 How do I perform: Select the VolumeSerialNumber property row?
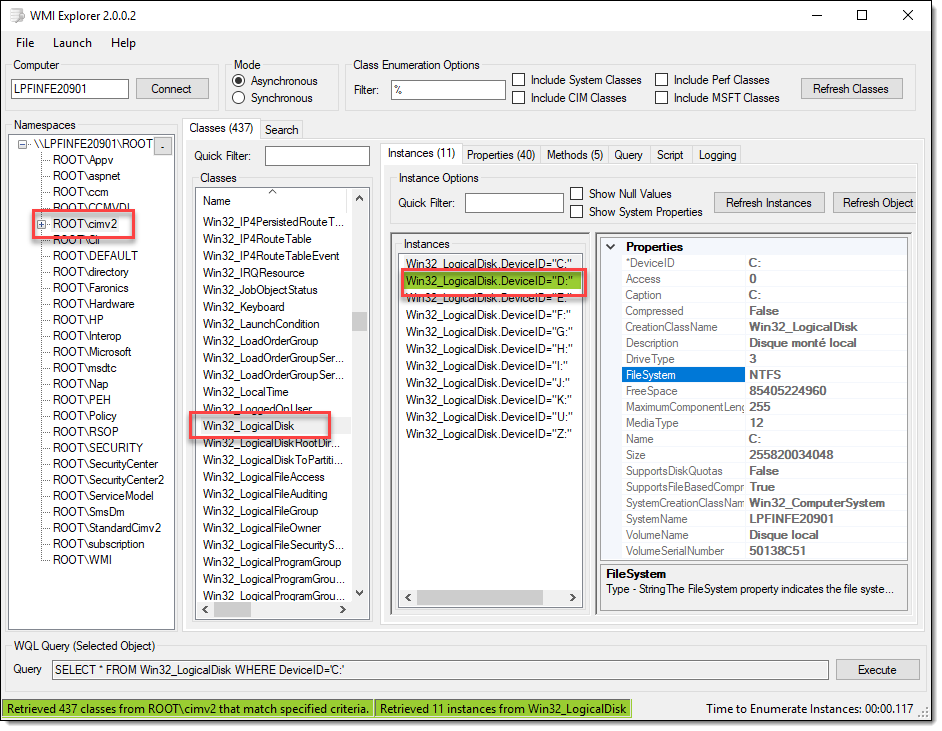tap(764, 551)
